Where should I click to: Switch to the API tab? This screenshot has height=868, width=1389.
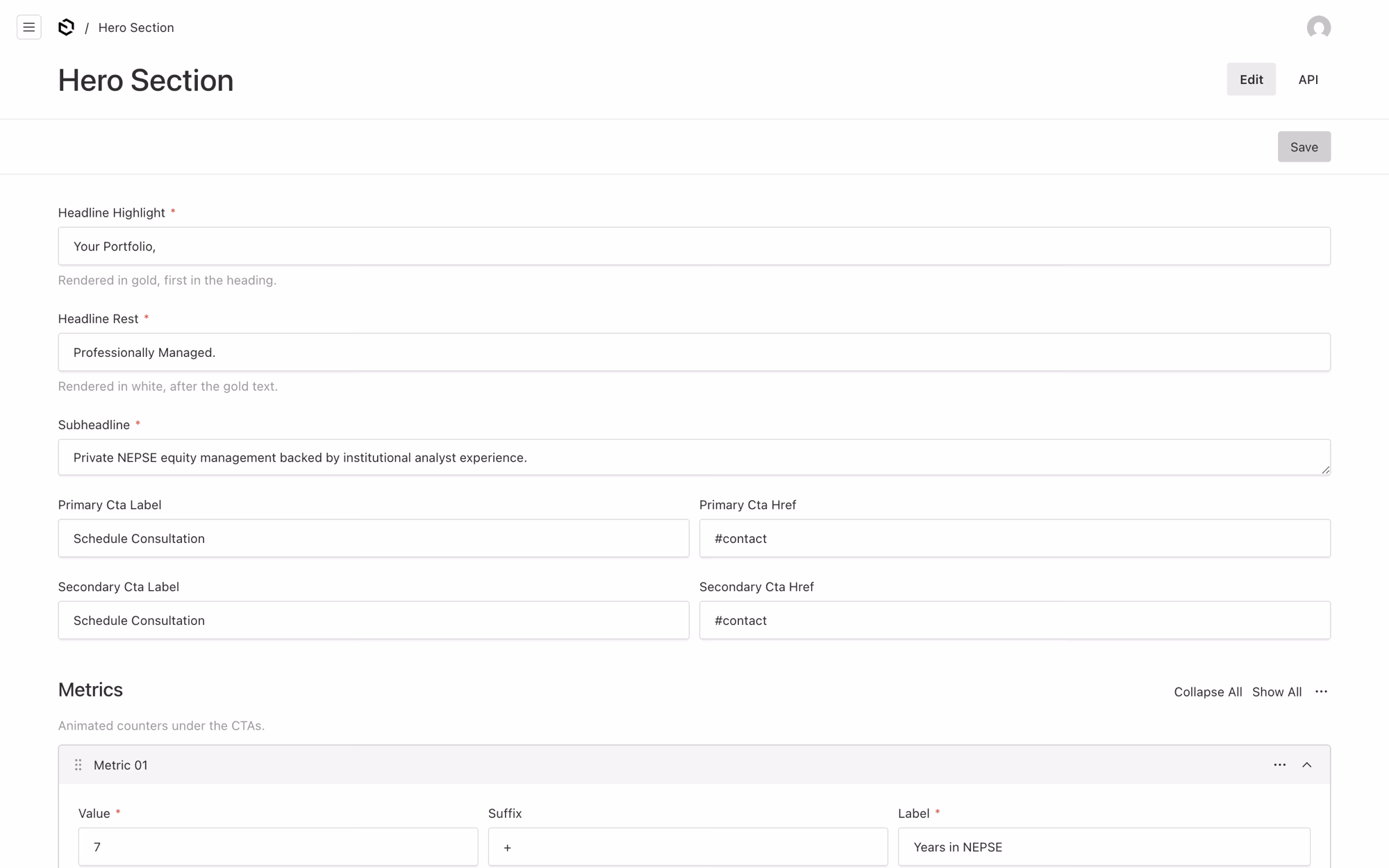pyautogui.click(x=1308, y=79)
